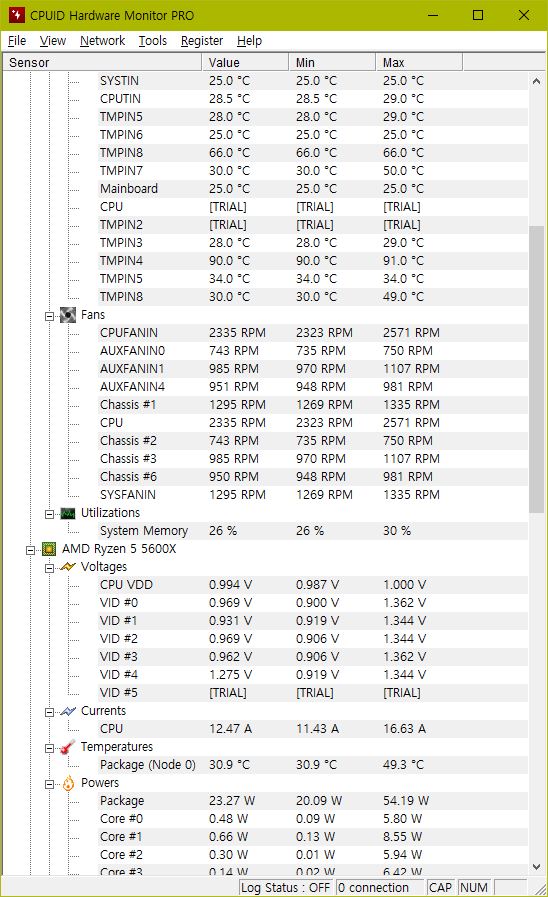Open the Register menu
Image resolution: width=548 pixels, height=897 pixels.
202,41
